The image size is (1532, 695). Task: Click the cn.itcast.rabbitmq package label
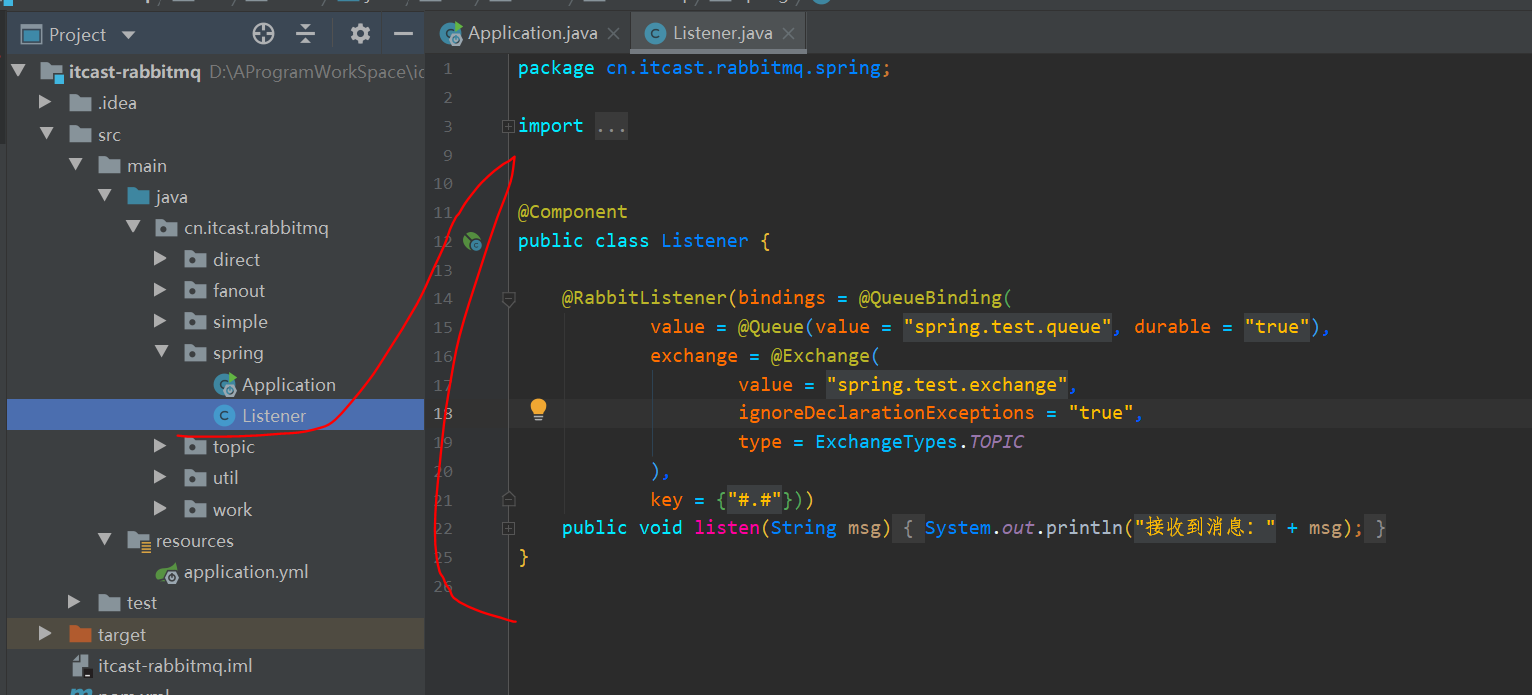[x=256, y=228]
